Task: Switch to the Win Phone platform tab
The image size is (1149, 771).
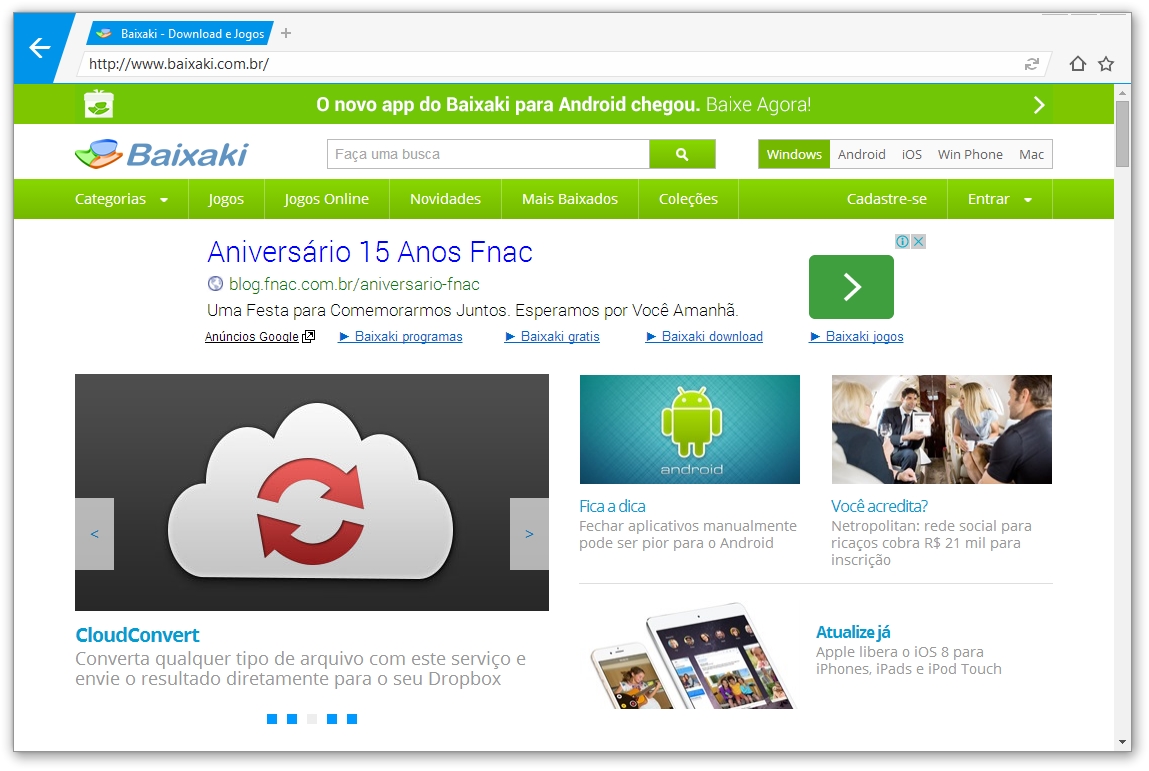Action: [x=970, y=154]
